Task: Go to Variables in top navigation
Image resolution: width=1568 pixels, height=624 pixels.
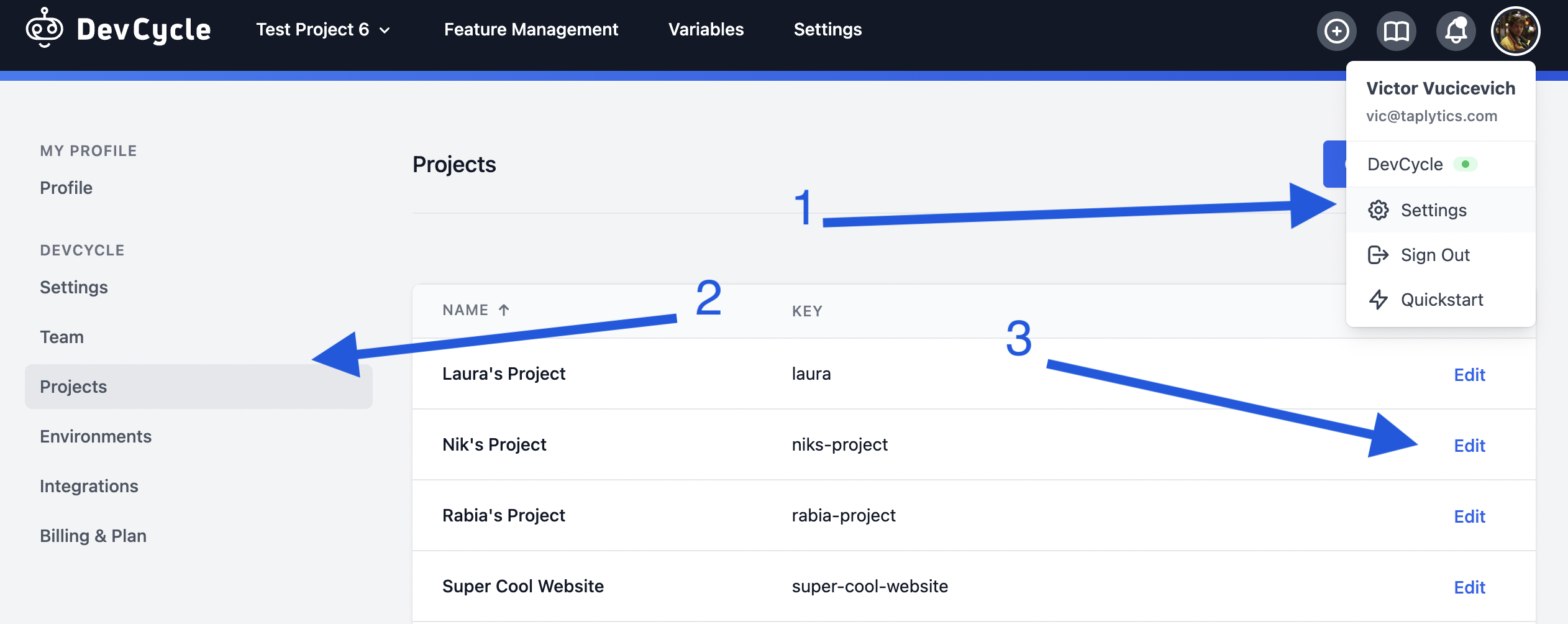Action: [x=706, y=29]
